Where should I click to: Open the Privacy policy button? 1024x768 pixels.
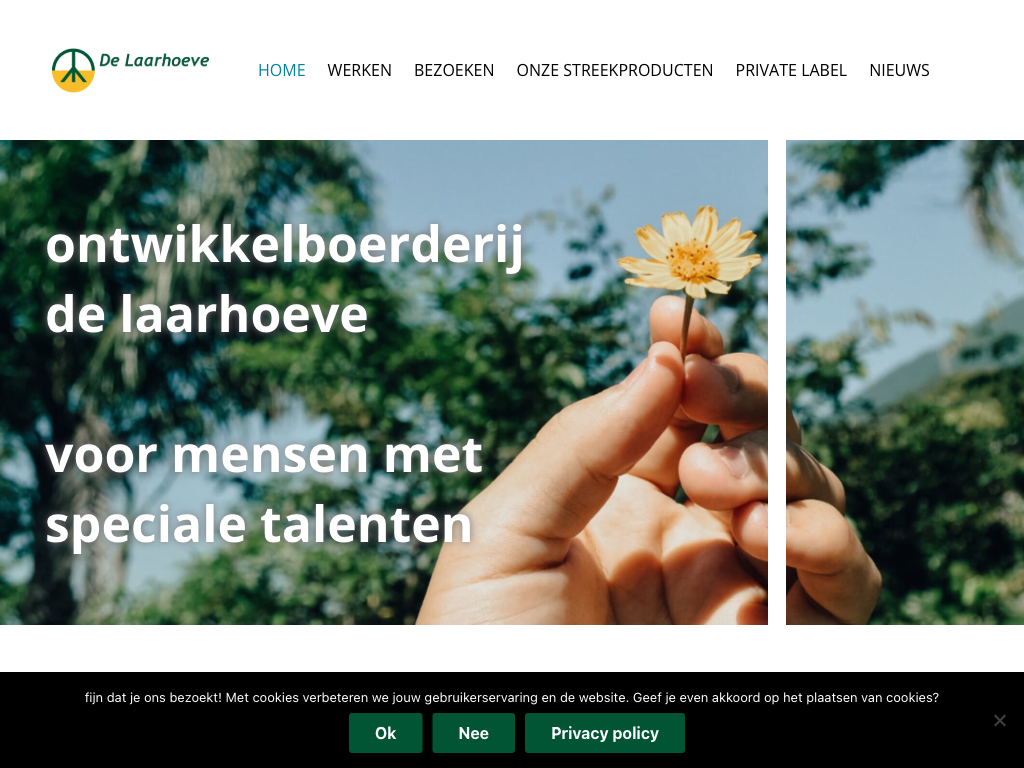(x=605, y=733)
